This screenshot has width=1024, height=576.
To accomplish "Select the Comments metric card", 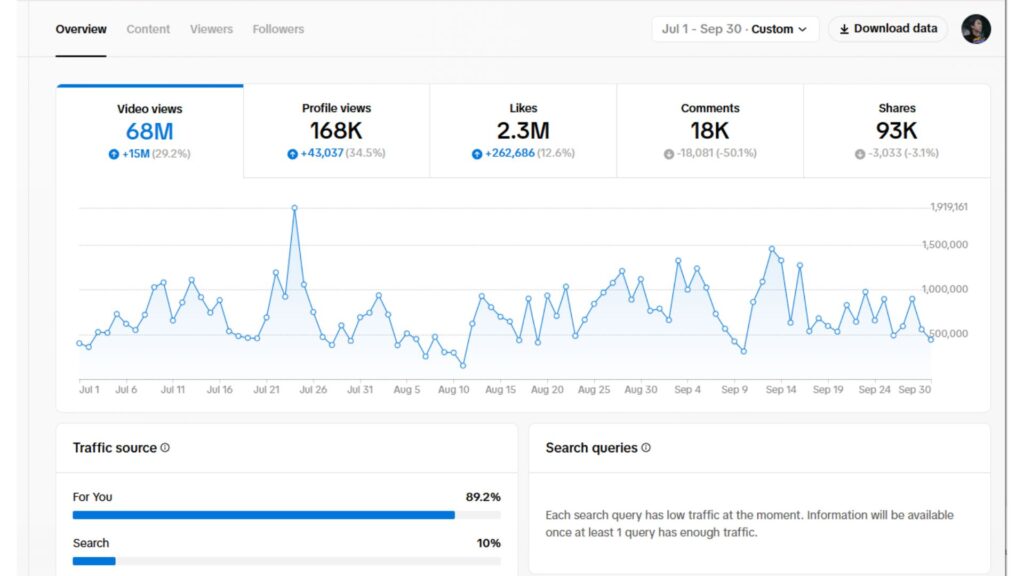I will click(710, 131).
